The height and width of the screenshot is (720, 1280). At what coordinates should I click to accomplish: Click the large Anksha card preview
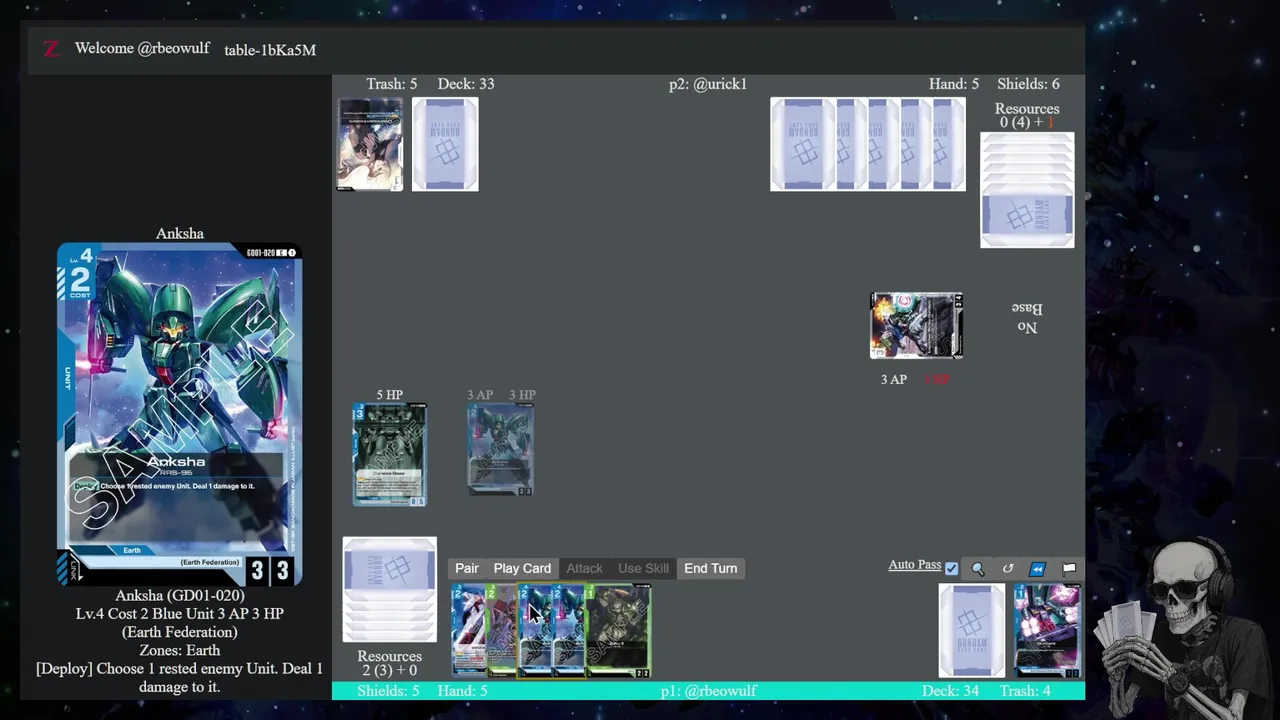[179, 414]
